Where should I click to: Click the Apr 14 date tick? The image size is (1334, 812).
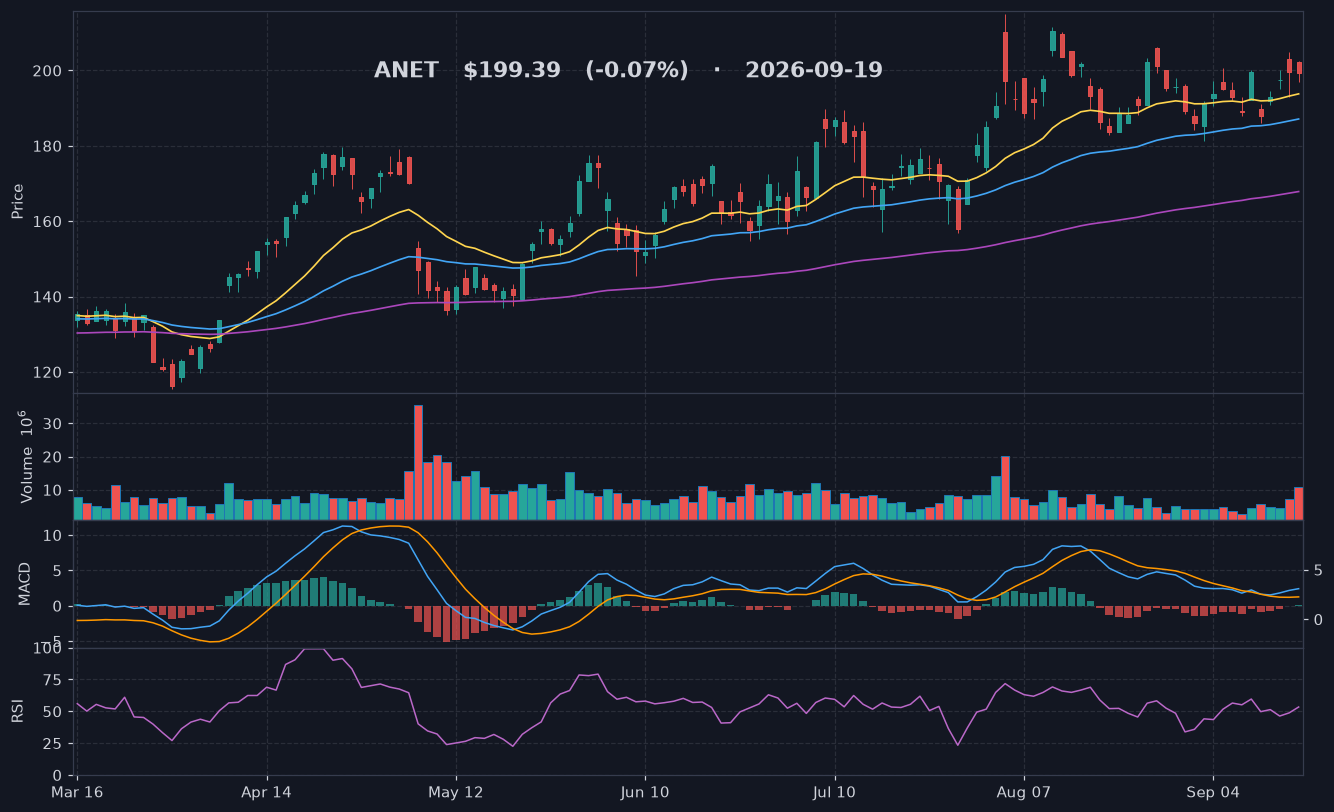pyautogui.click(x=267, y=792)
